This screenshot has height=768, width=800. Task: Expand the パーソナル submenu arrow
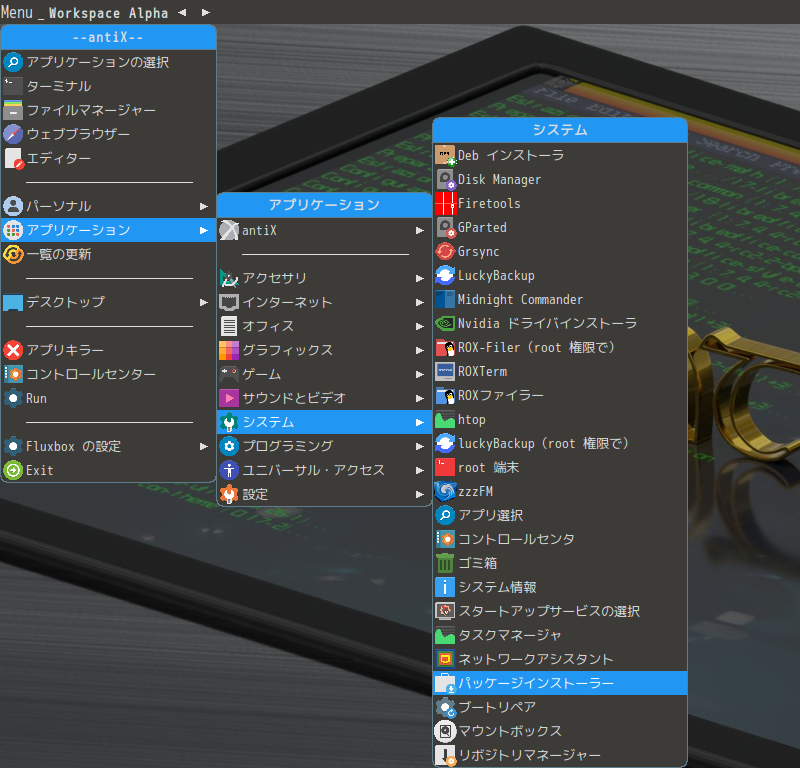[x=204, y=206]
